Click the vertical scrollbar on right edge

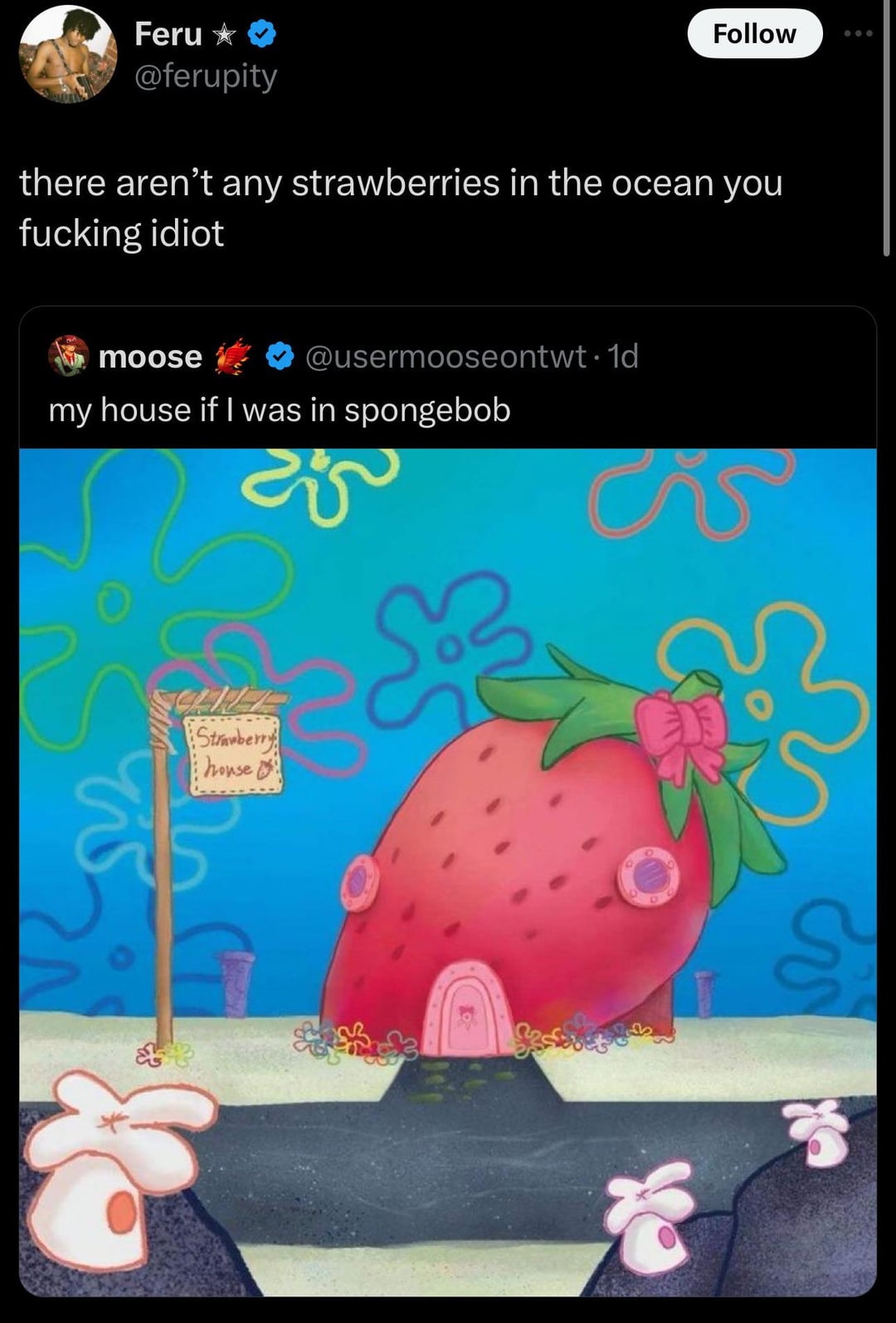pyautogui.click(x=887, y=129)
